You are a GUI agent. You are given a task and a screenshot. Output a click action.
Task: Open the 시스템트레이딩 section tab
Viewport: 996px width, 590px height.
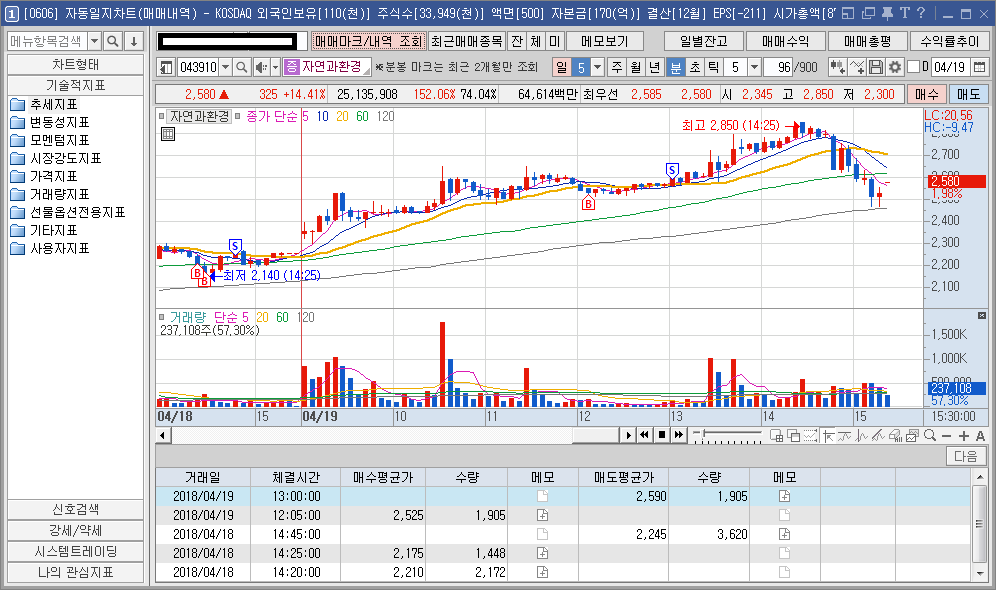76,551
